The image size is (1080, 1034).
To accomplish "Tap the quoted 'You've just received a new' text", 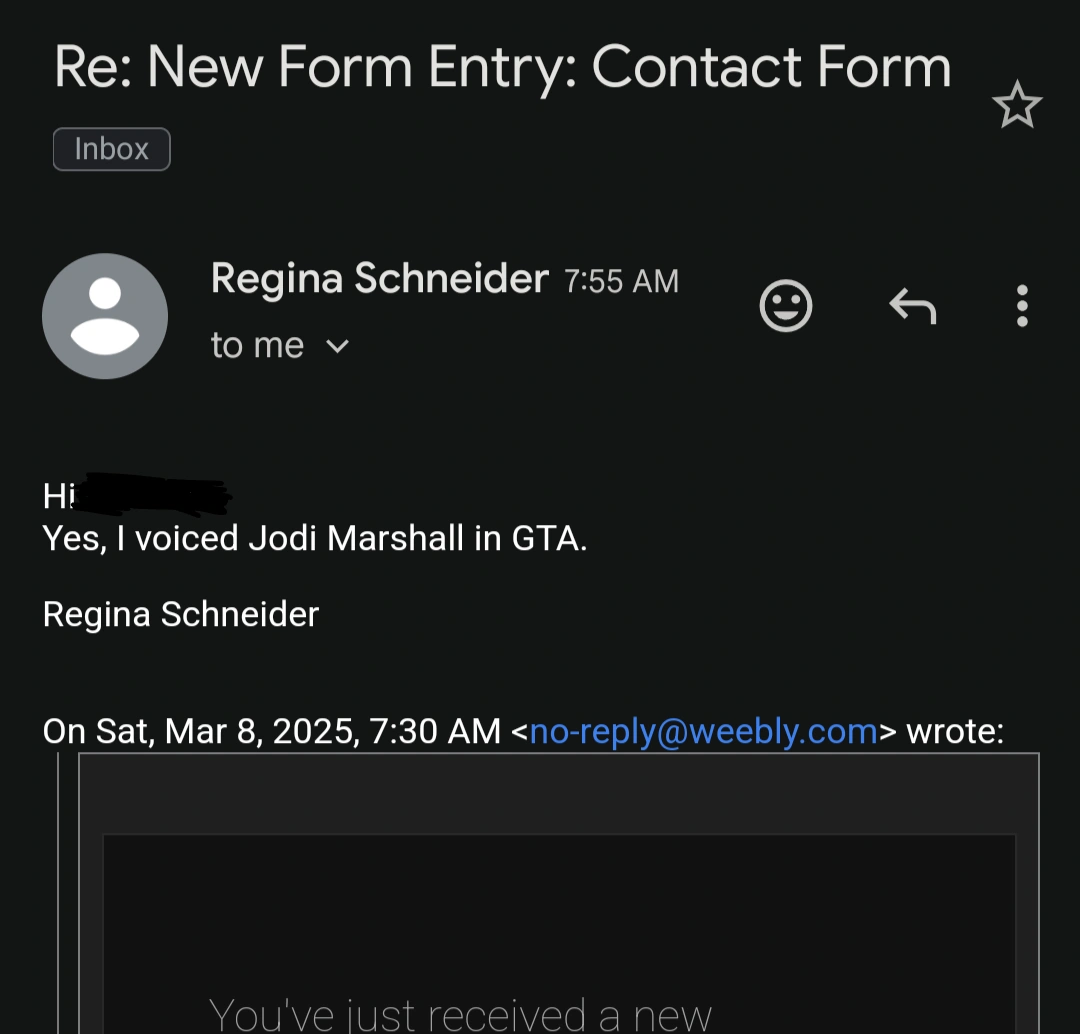I will click(460, 1012).
